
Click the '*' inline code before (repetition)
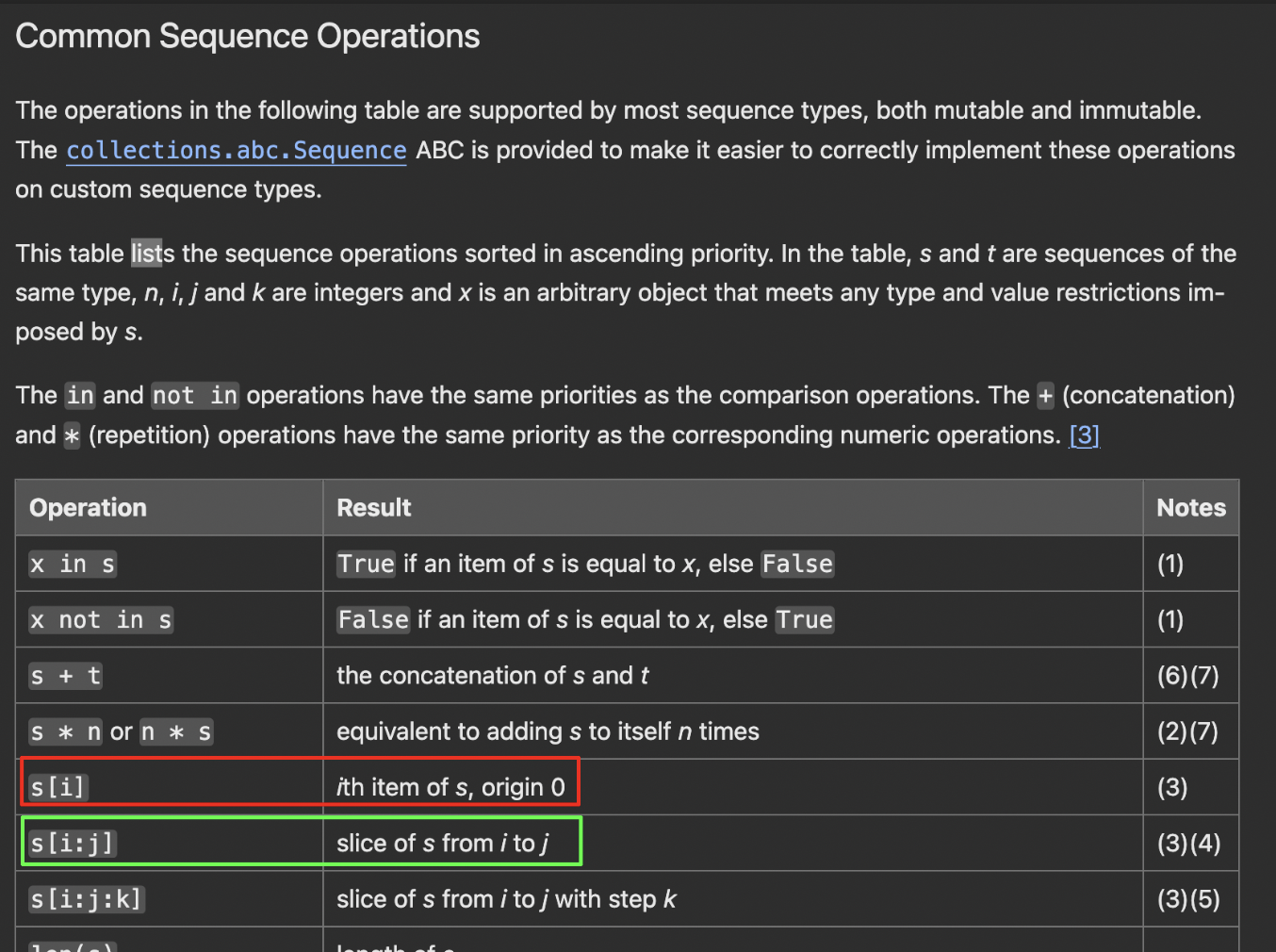click(72, 435)
